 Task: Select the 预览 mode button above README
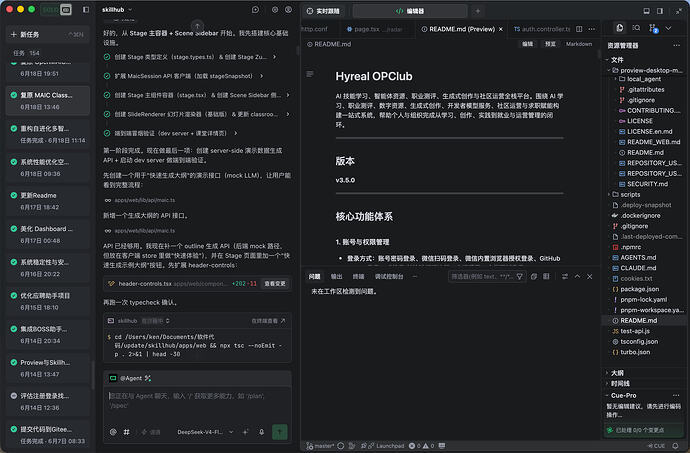(x=550, y=44)
